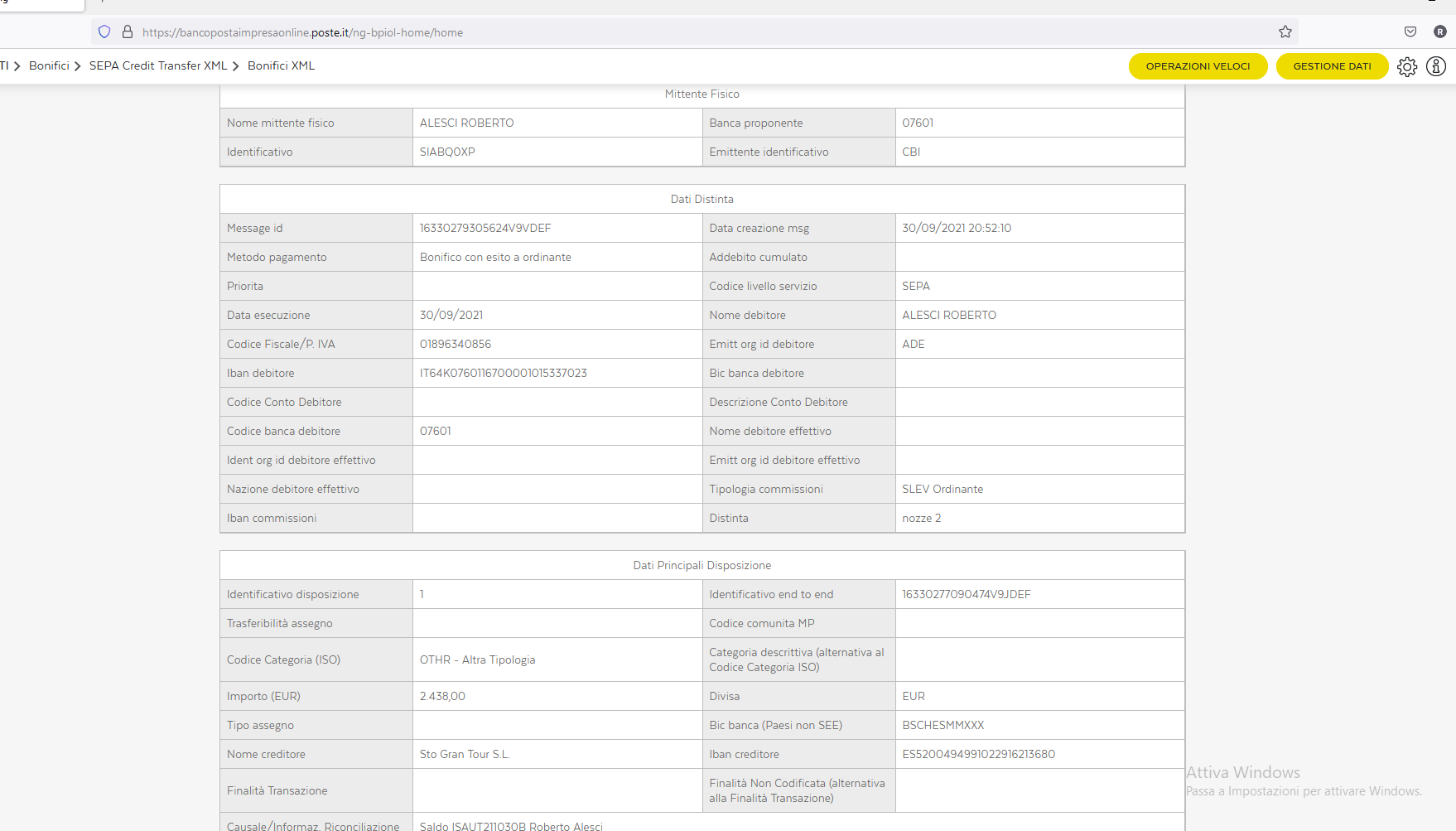The width and height of the screenshot is (1456, 831).
Task: Select Data esecuzione value 30/09/2021
Action: 451,316
